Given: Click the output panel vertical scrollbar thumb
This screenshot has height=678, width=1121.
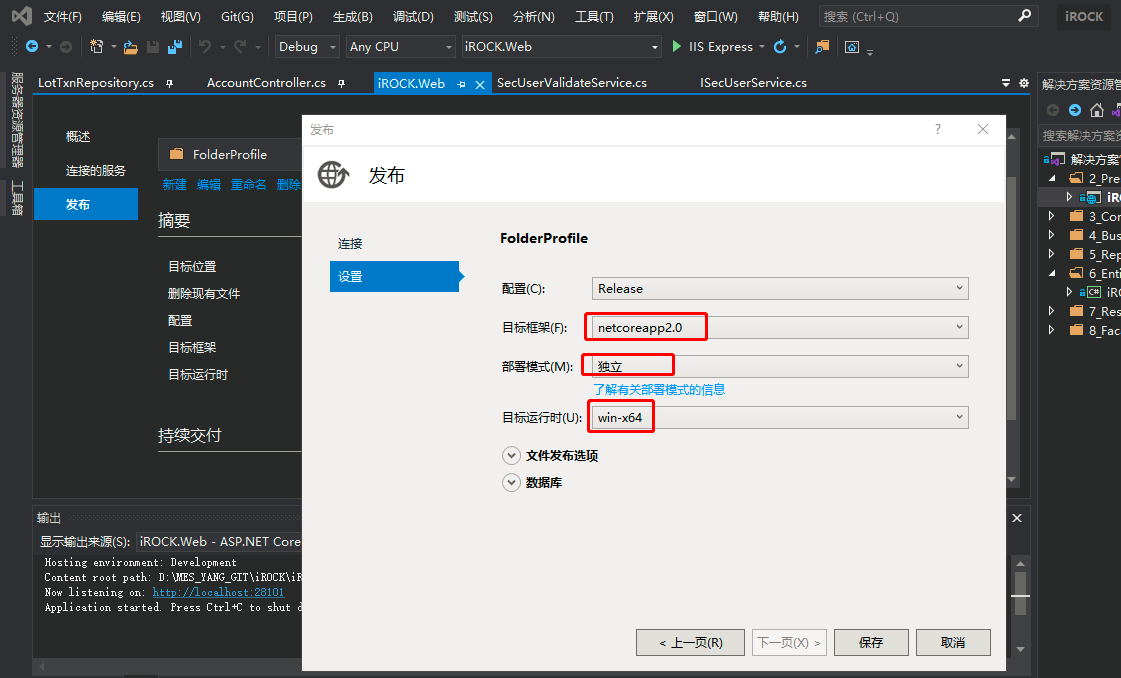Looking at the screenshot, I should tap(1020, 592).
